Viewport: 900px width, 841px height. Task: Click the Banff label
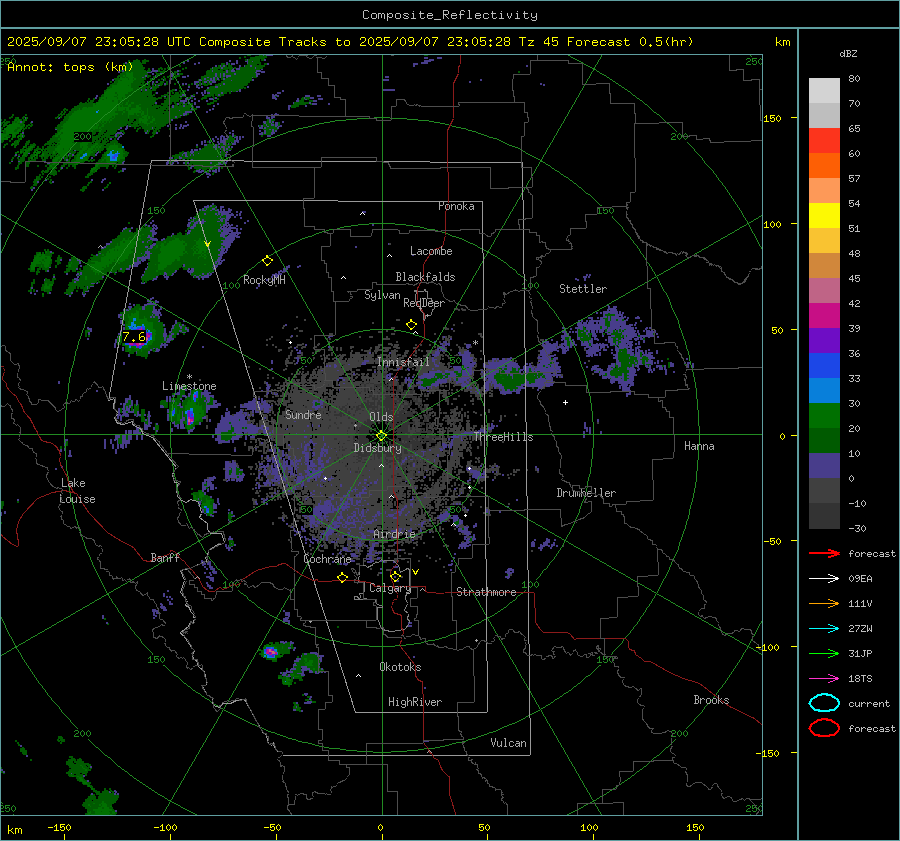tap(165, 558)
